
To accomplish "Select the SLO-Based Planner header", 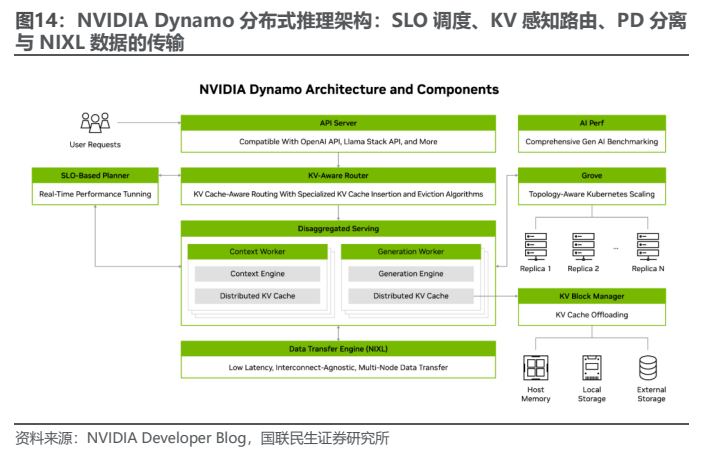I will [x=95, y=175].
